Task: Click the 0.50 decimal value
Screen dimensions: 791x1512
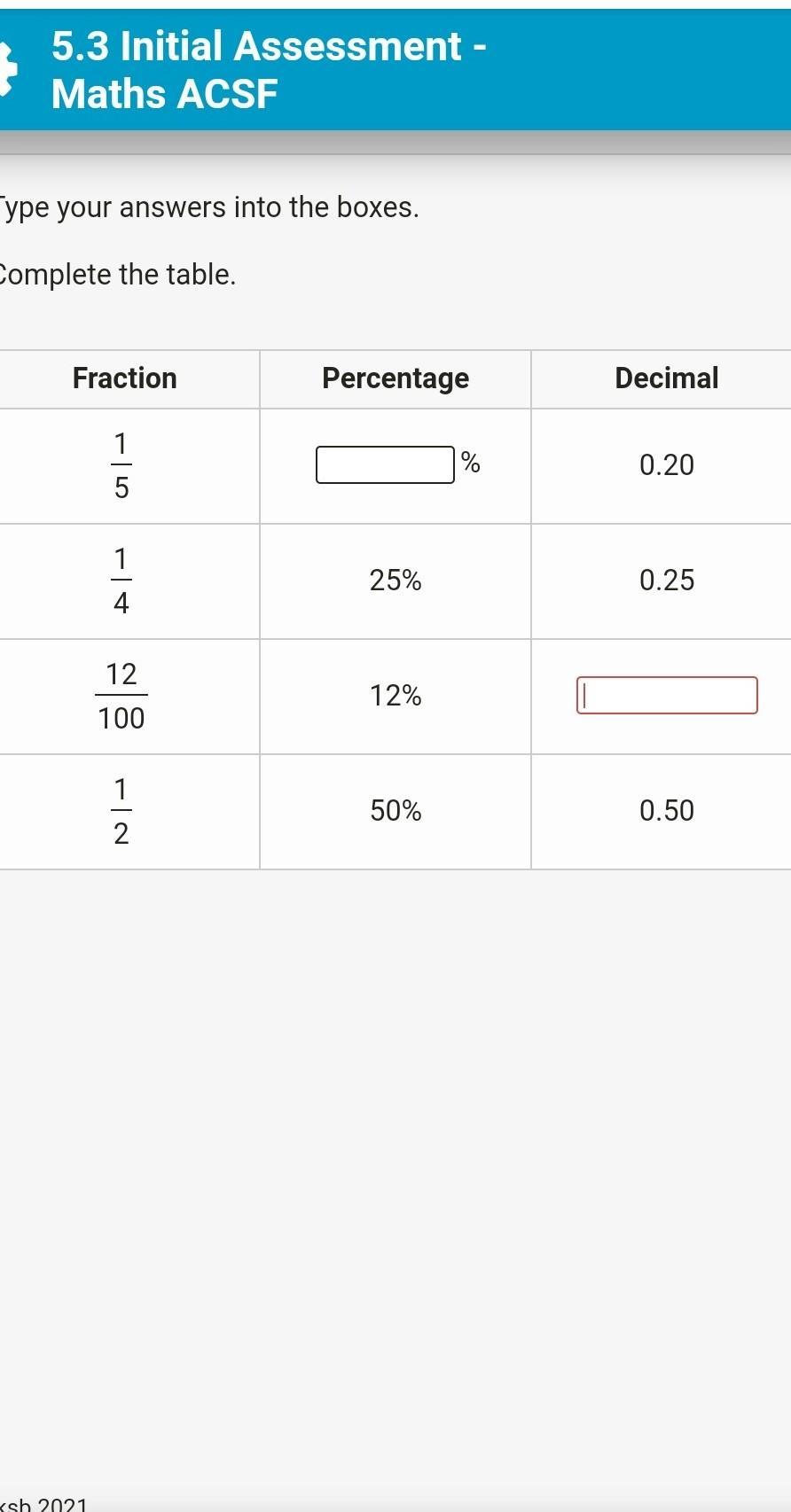Action: [667, 811]
